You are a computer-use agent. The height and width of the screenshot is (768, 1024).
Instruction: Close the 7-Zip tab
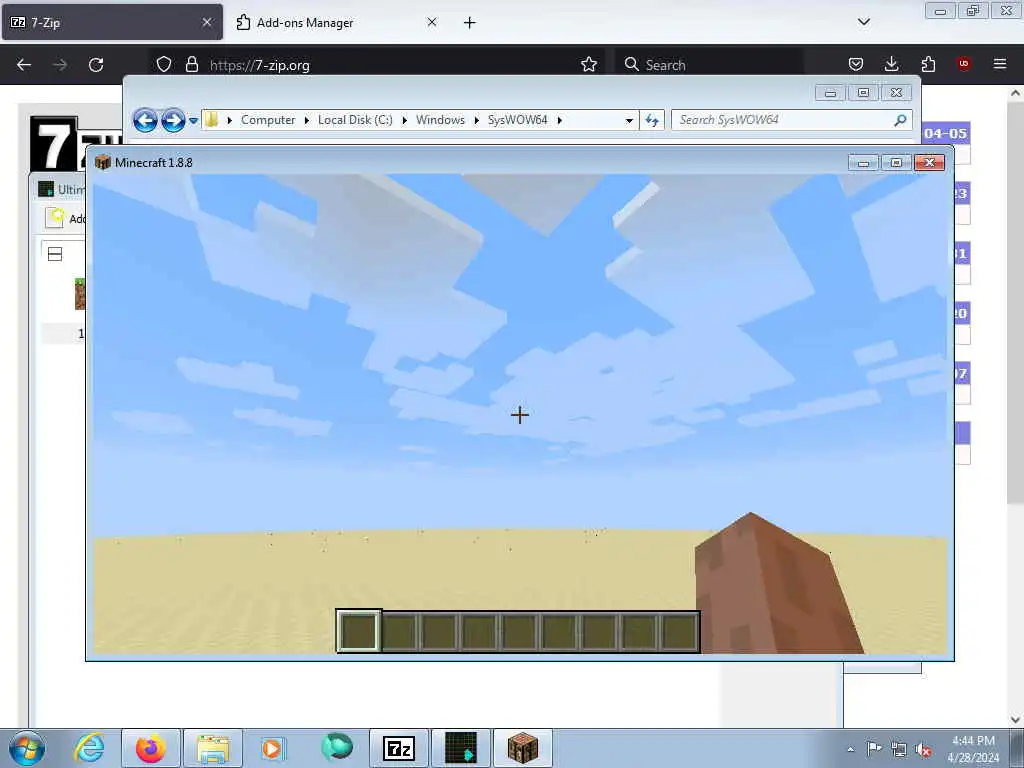point(207,22)
